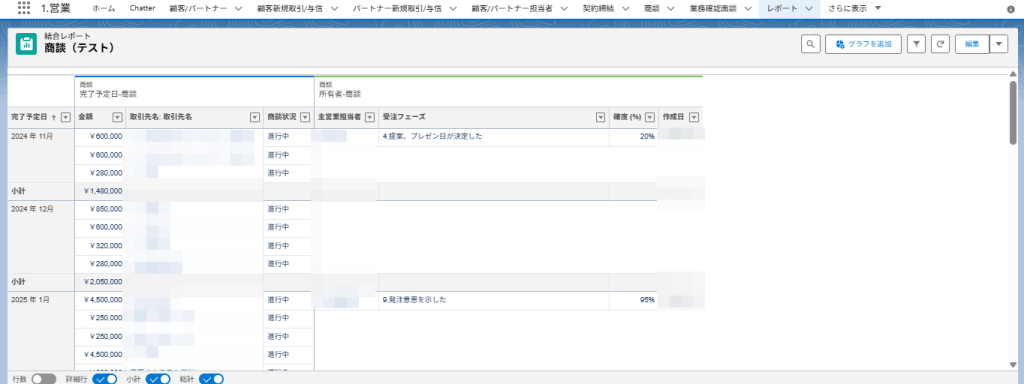This screenshot has height=384, width=1024.
Task: Click the ¥850,000 amount cell
Action: click(x=106, y=209)
